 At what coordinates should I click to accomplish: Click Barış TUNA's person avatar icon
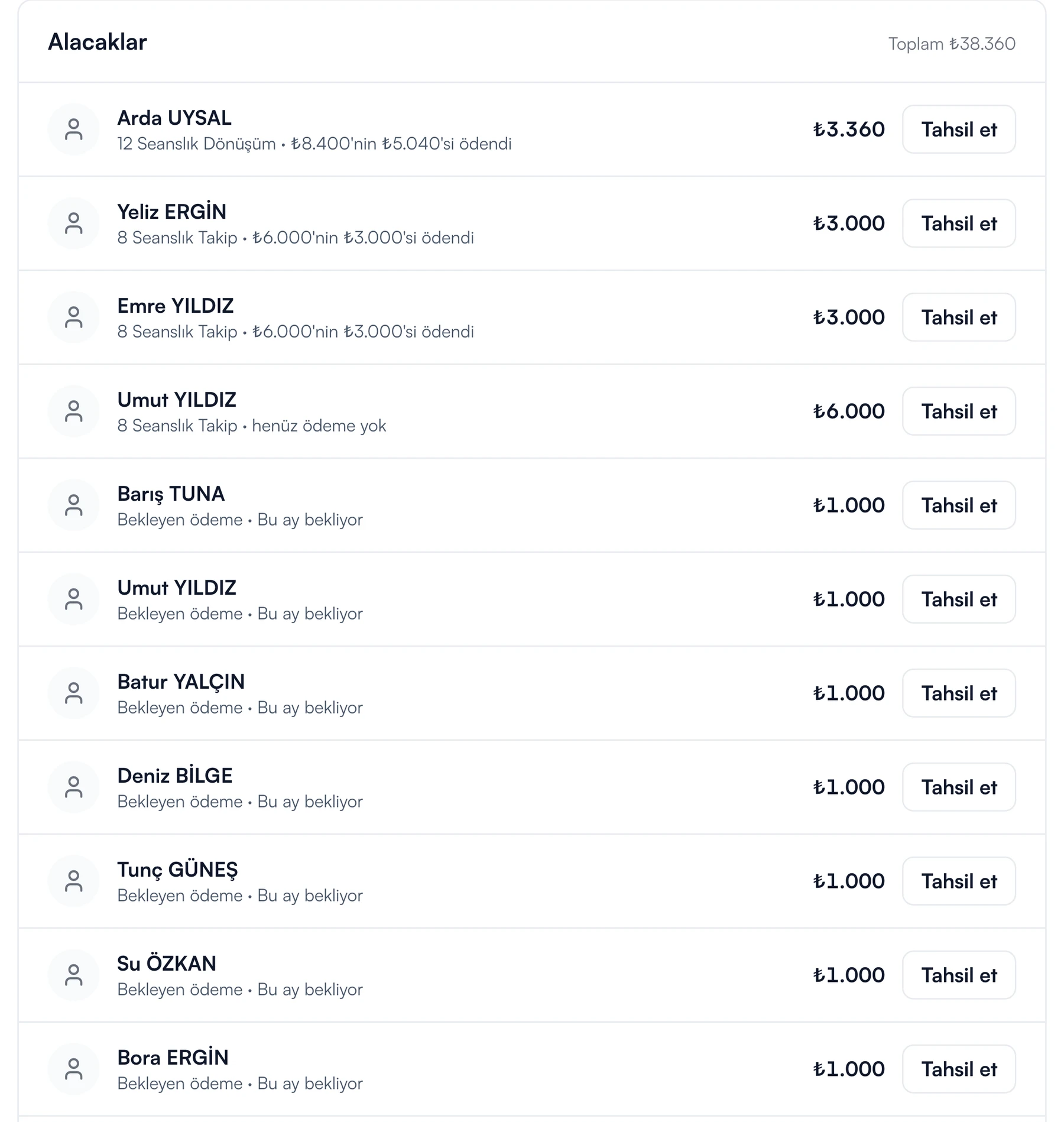tap(73, 505)
